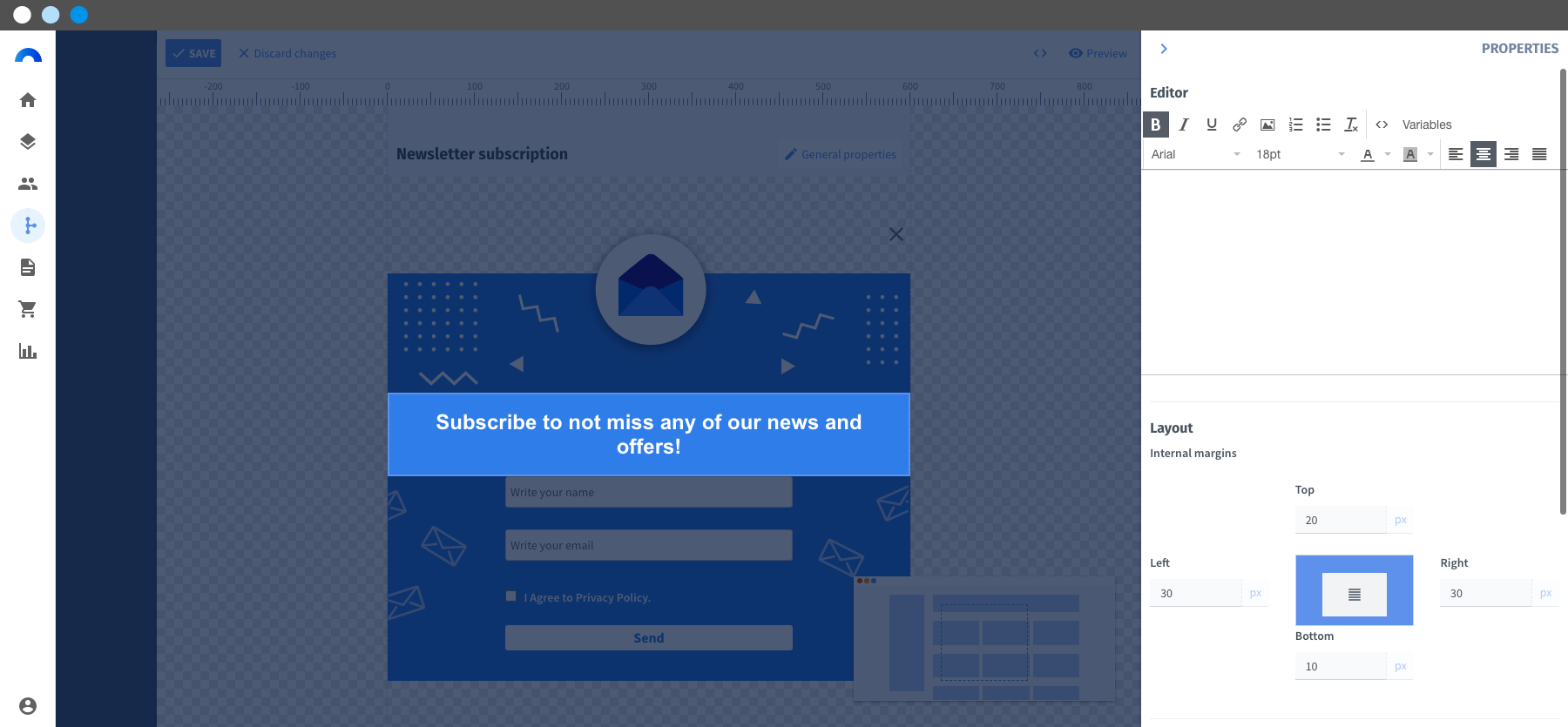Apply the text color swatch

(x=1368, y=154)
